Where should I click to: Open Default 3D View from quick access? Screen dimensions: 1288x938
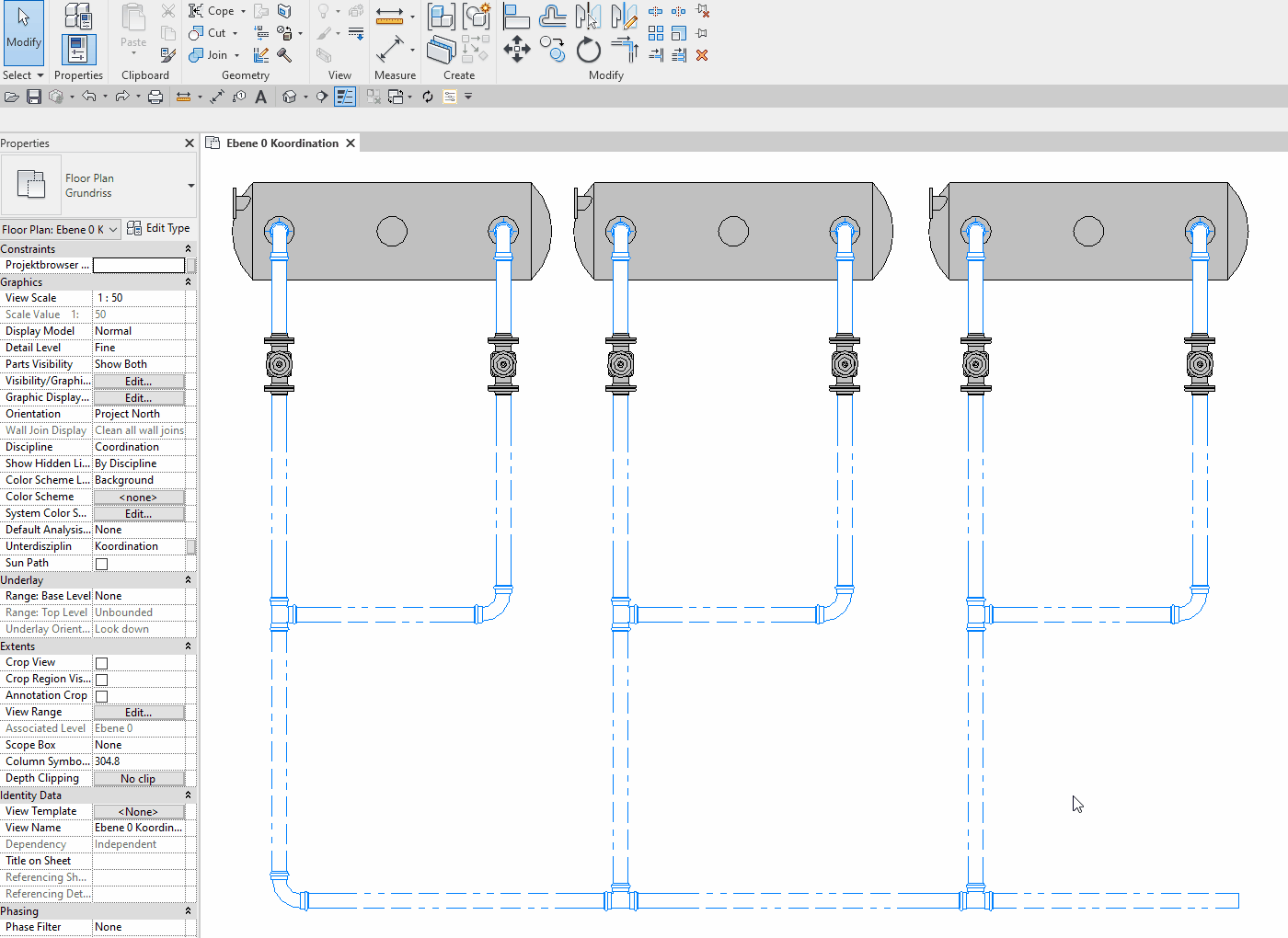pos(290,97)
